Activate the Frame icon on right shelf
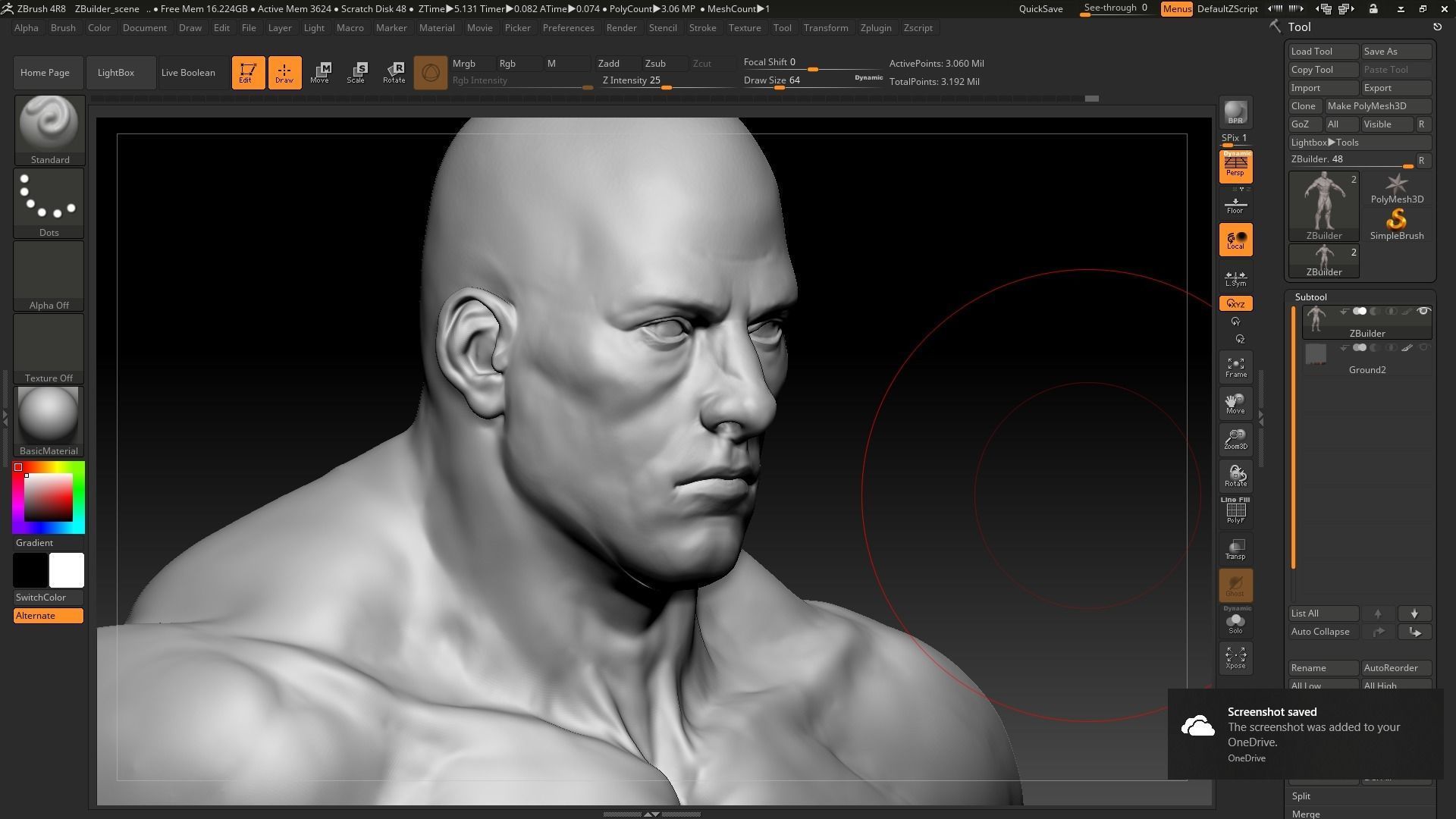Screen dimensions: 1456x819 coord(1235,367)
